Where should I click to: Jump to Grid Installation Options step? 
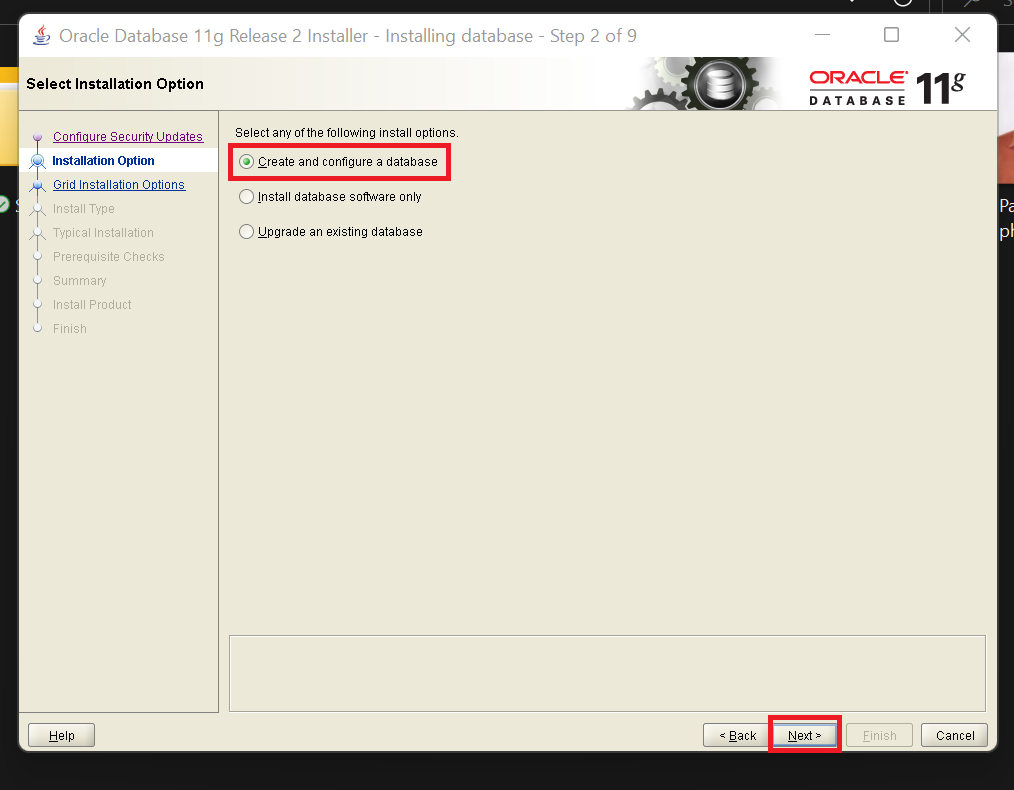(x=119, y=185)
